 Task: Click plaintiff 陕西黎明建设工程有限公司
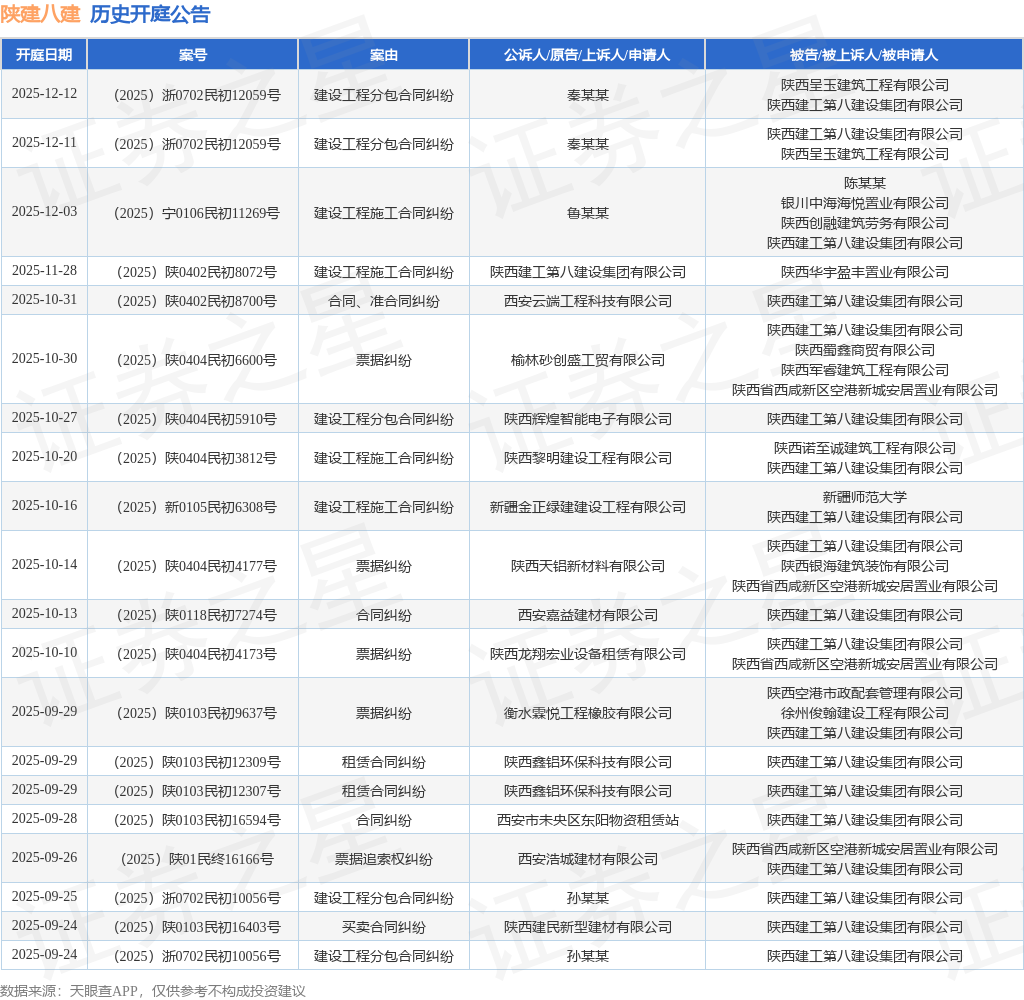pyautogui.click(x=588, y=458)
